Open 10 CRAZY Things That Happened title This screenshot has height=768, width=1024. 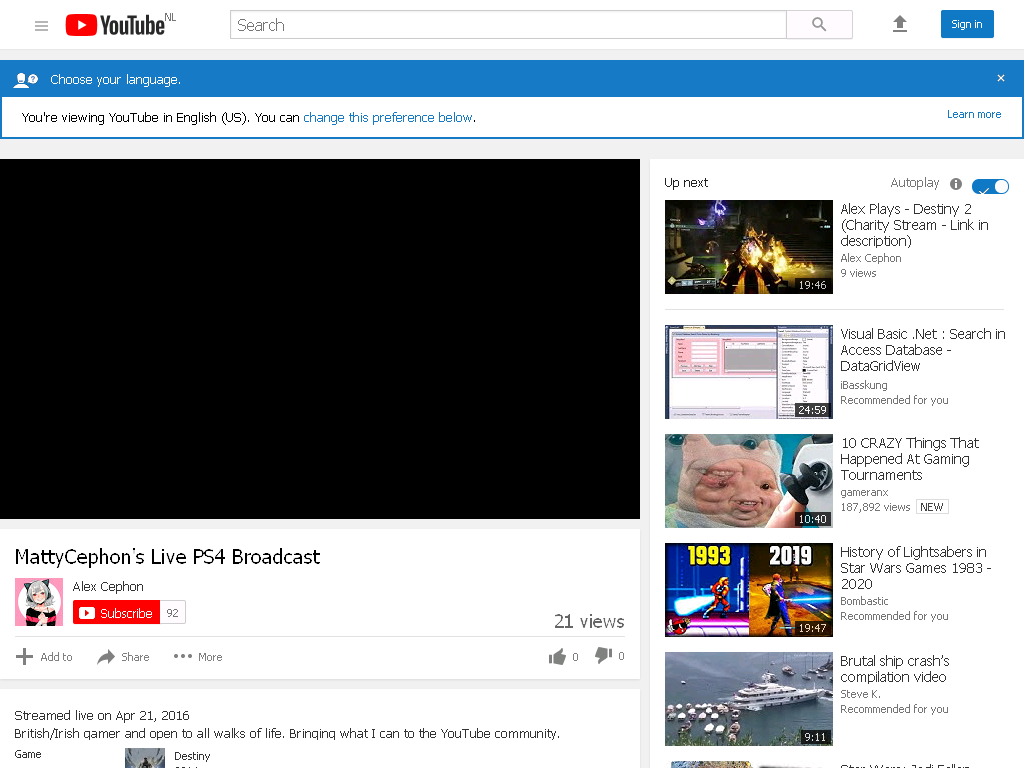(909, 459)
